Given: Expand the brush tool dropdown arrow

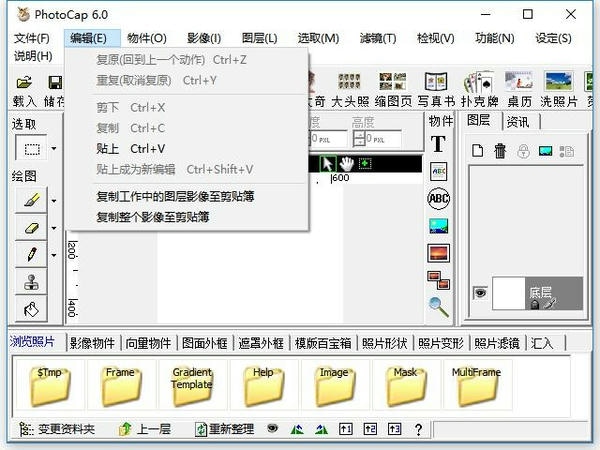Looking at the screenshot, I should [x=54, y=201].
